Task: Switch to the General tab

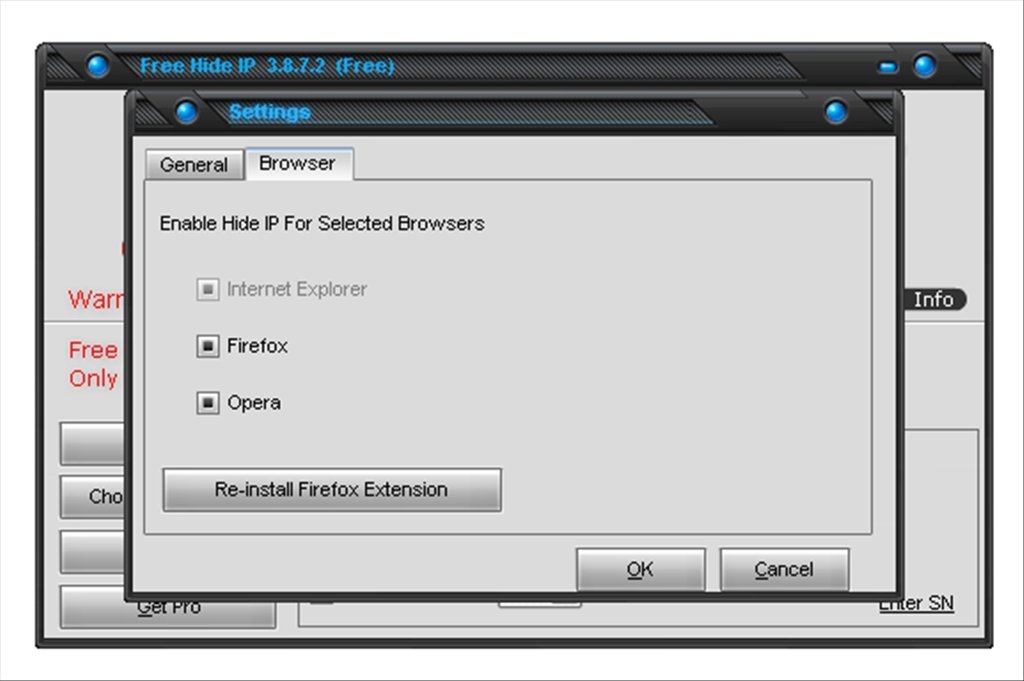Action: (194, 164)
